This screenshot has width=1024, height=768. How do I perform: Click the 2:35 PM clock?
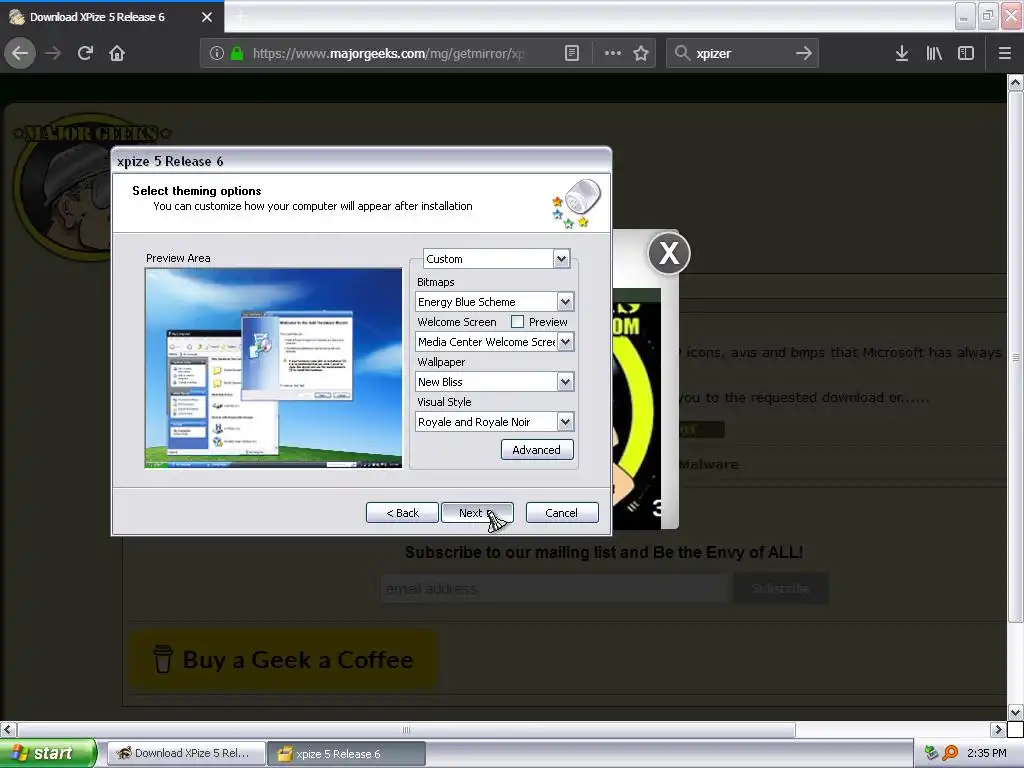click(987, 753)
